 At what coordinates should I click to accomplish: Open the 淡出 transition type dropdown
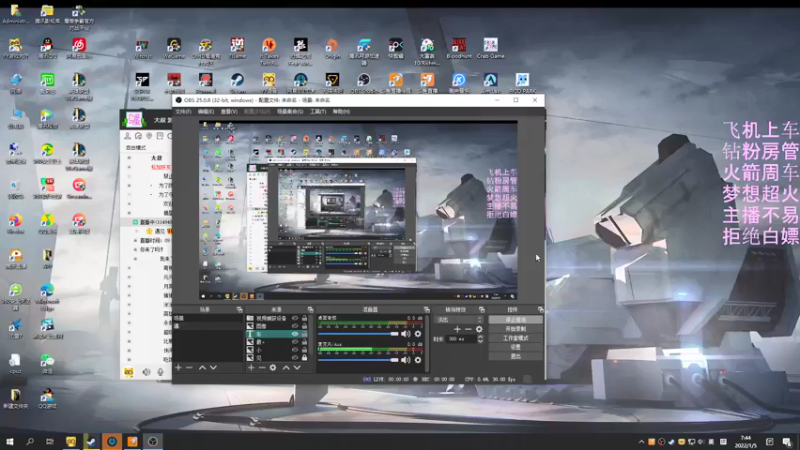click(459, 319)
